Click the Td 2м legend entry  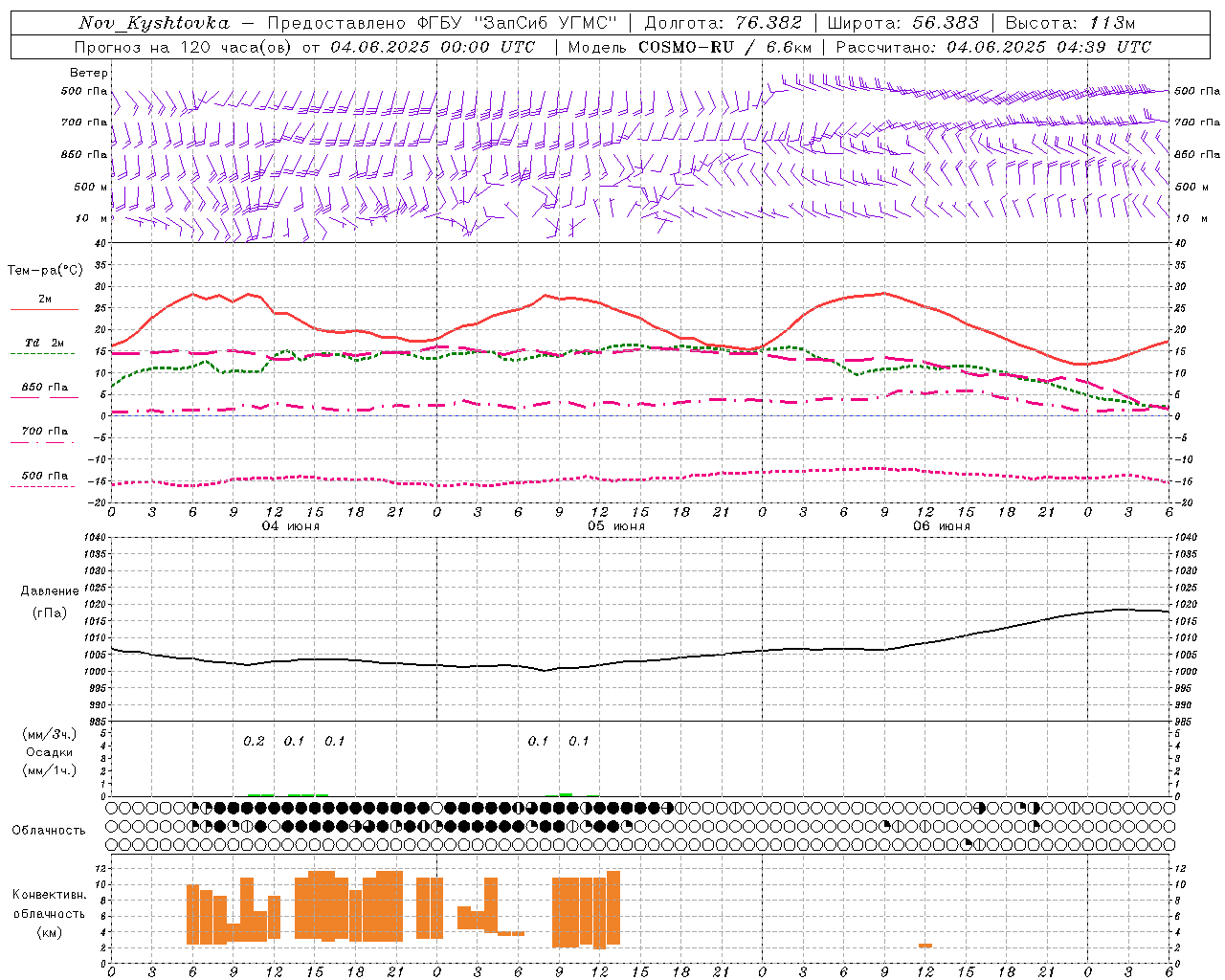(x=44, y=343)
